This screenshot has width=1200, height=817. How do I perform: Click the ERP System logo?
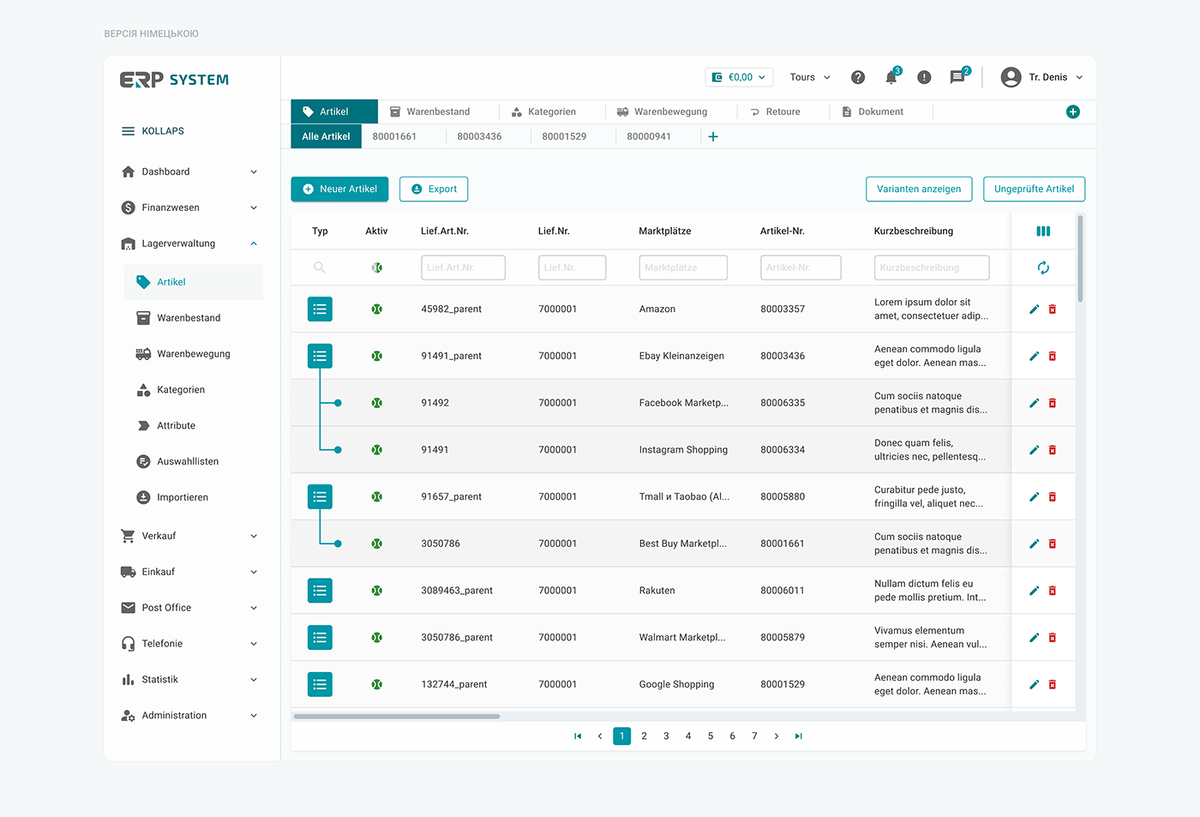tap(174, 80)
